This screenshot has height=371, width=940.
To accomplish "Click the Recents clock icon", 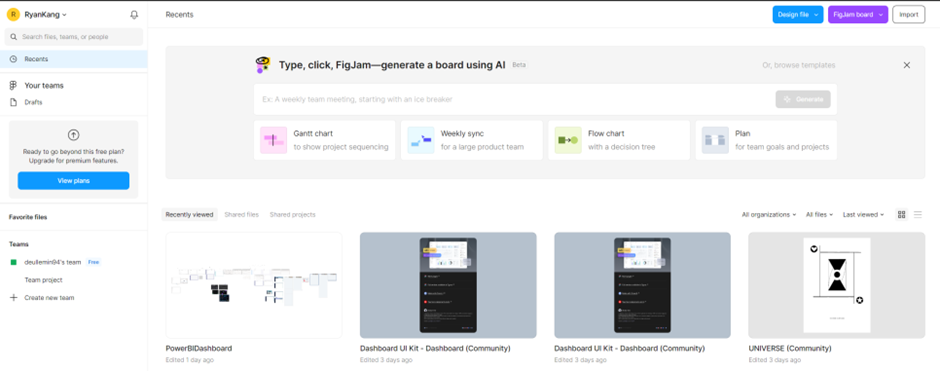I will coord(13,59).
